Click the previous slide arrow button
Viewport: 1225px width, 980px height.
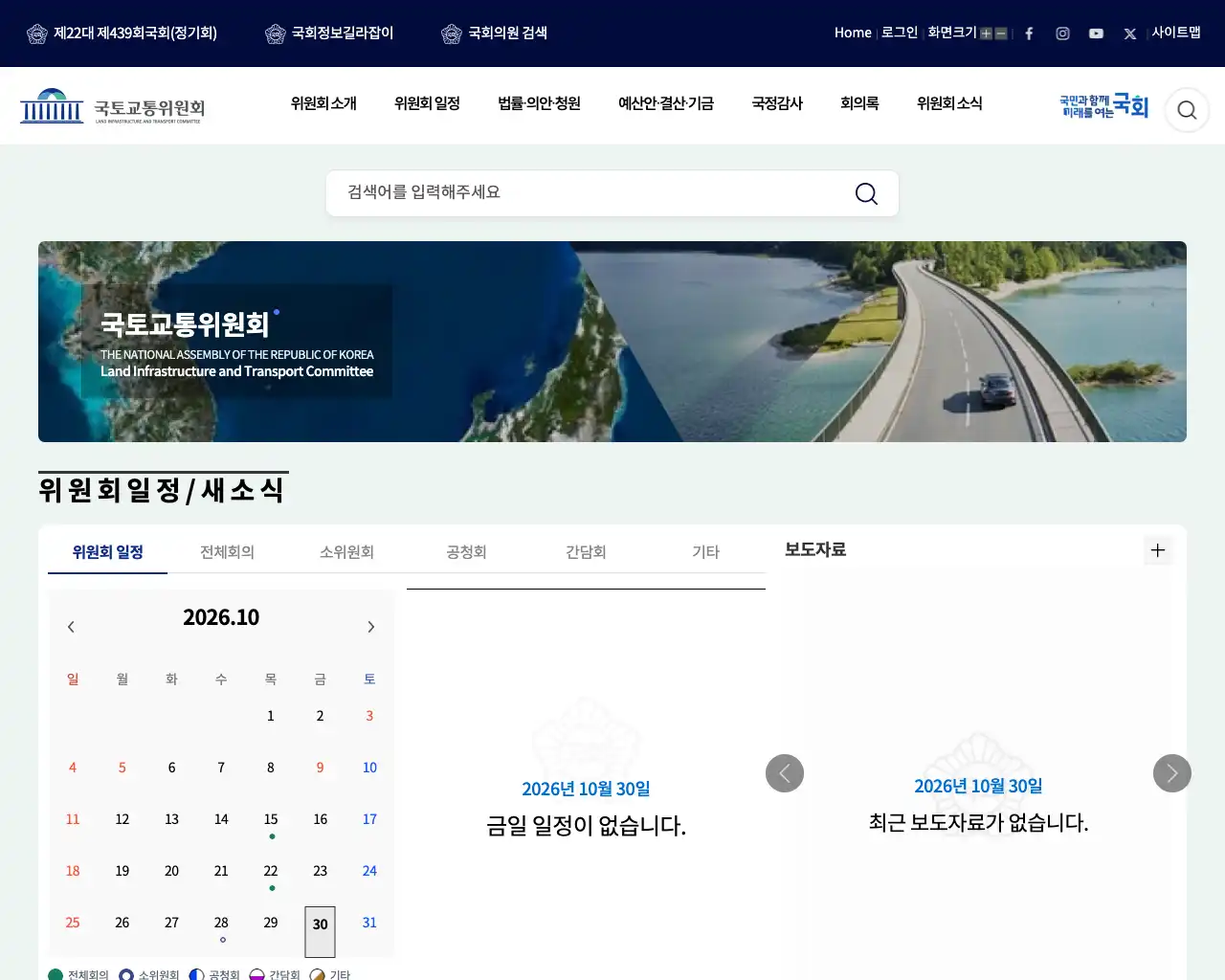point(785,773)
